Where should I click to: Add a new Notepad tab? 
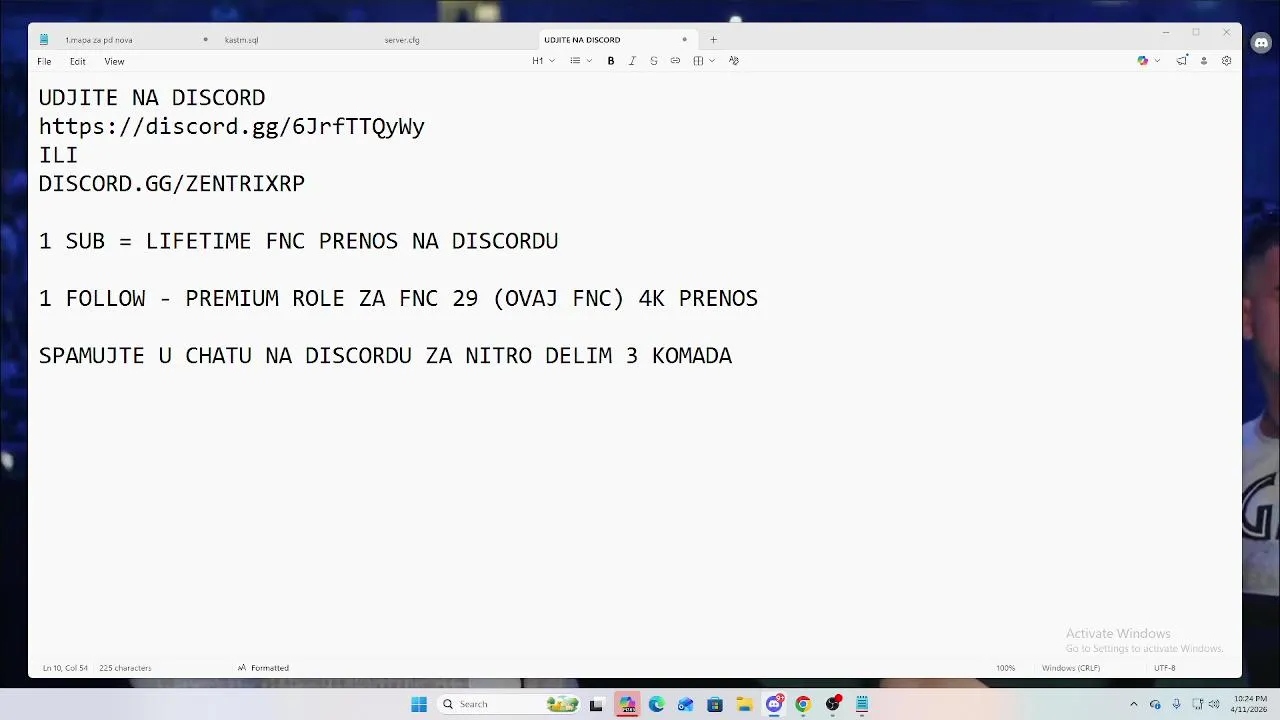[713, 40]
